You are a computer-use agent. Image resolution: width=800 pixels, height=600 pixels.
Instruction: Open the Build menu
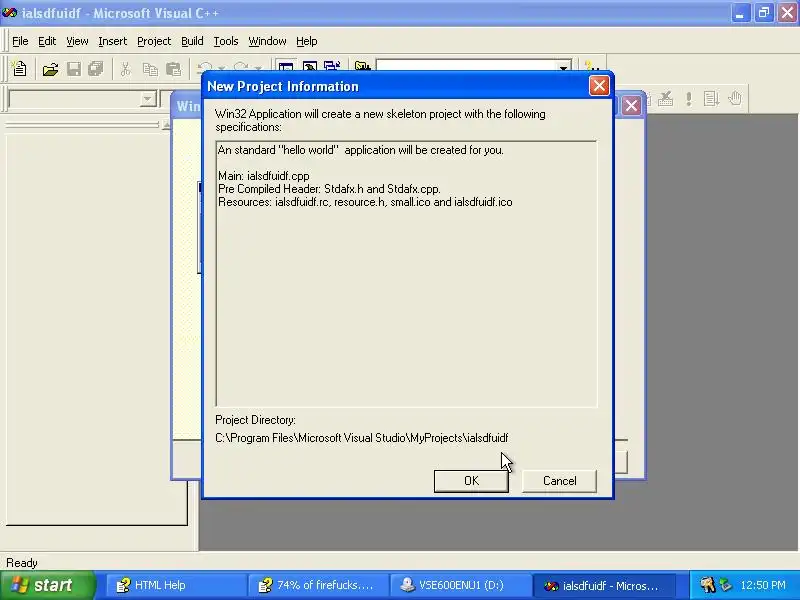click(192, 41)
